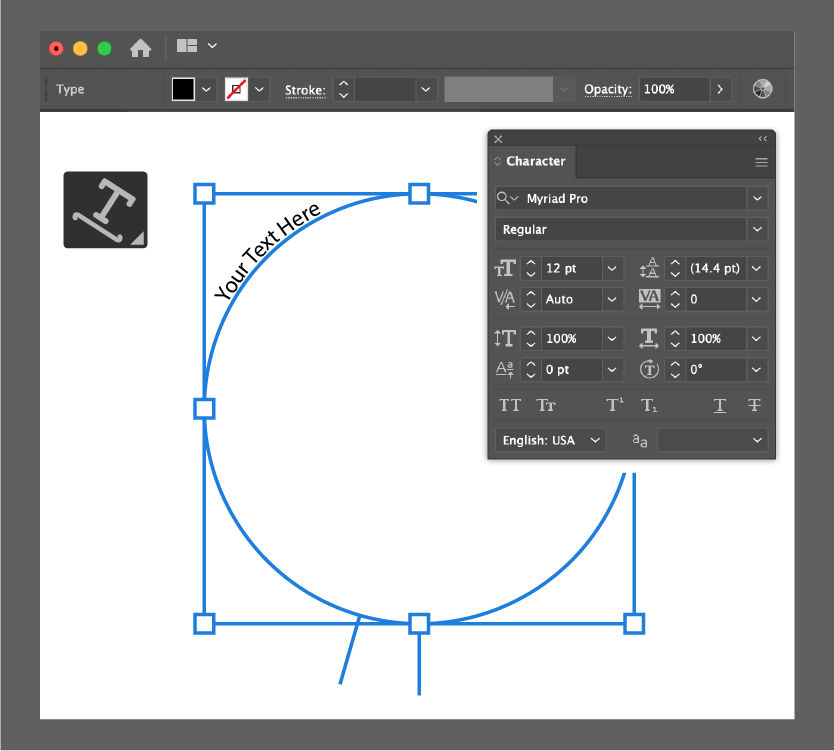Click the vertical scale icon
The width and height of the screenshot is (834, 751).
(x=505, y=338)
